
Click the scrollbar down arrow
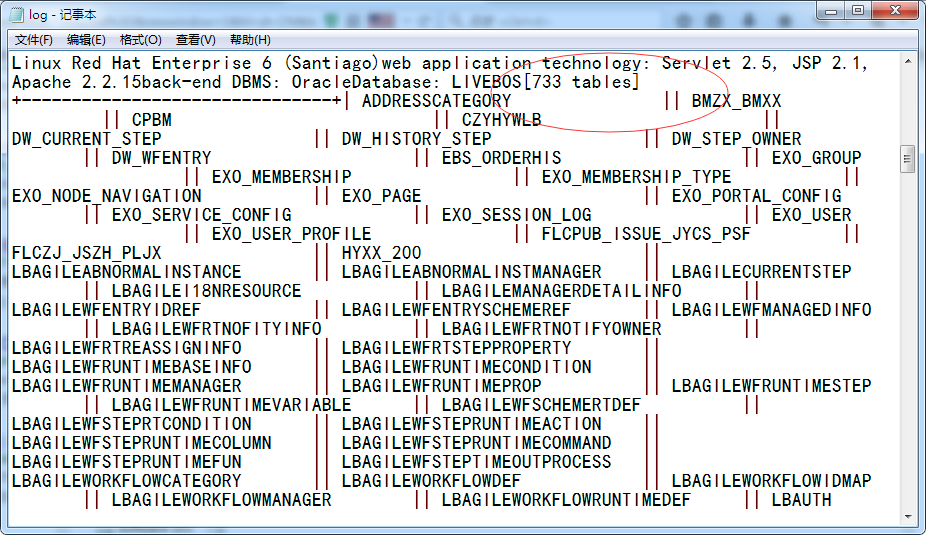[908, 517]
